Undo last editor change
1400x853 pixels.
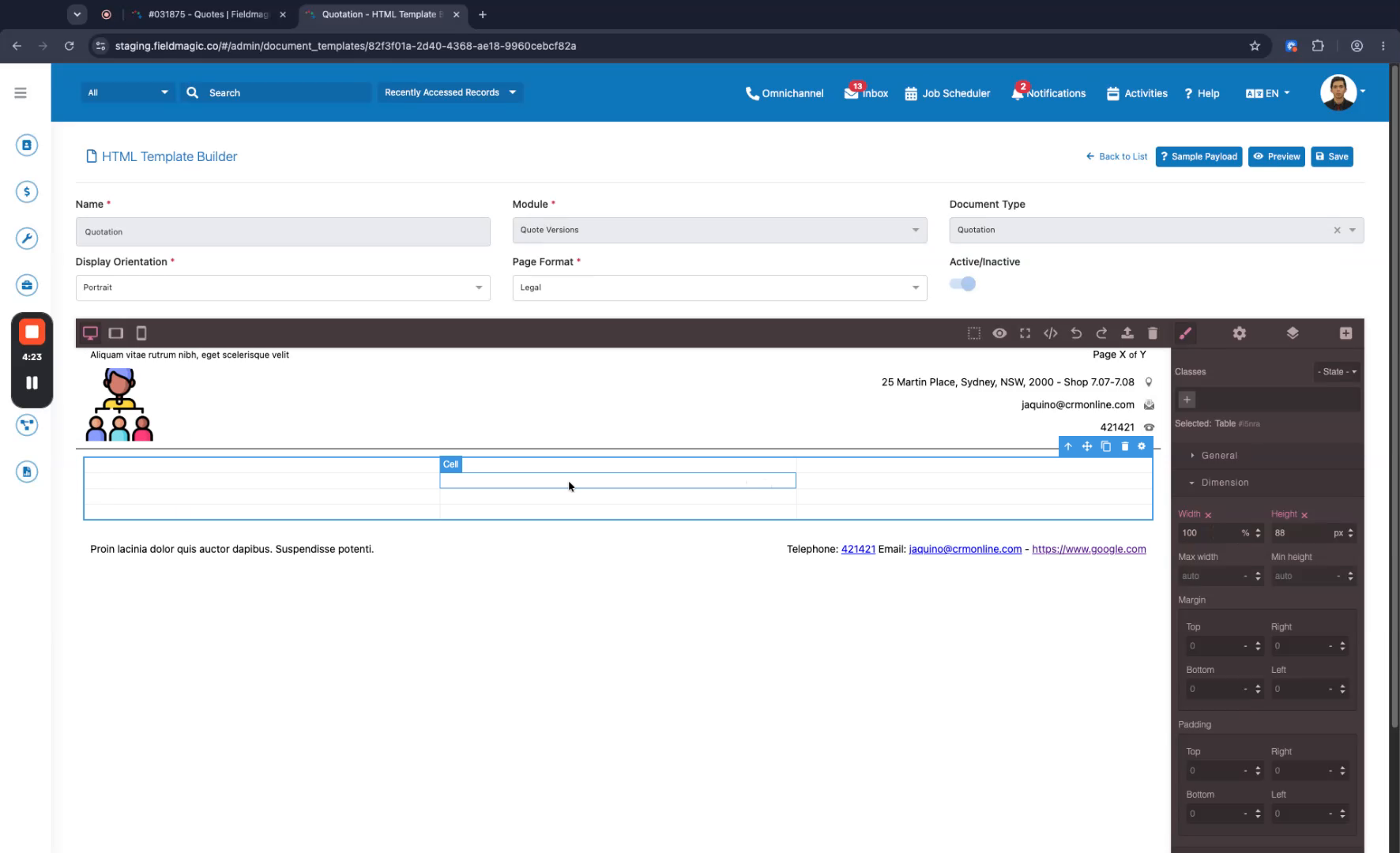point(1076,333)
